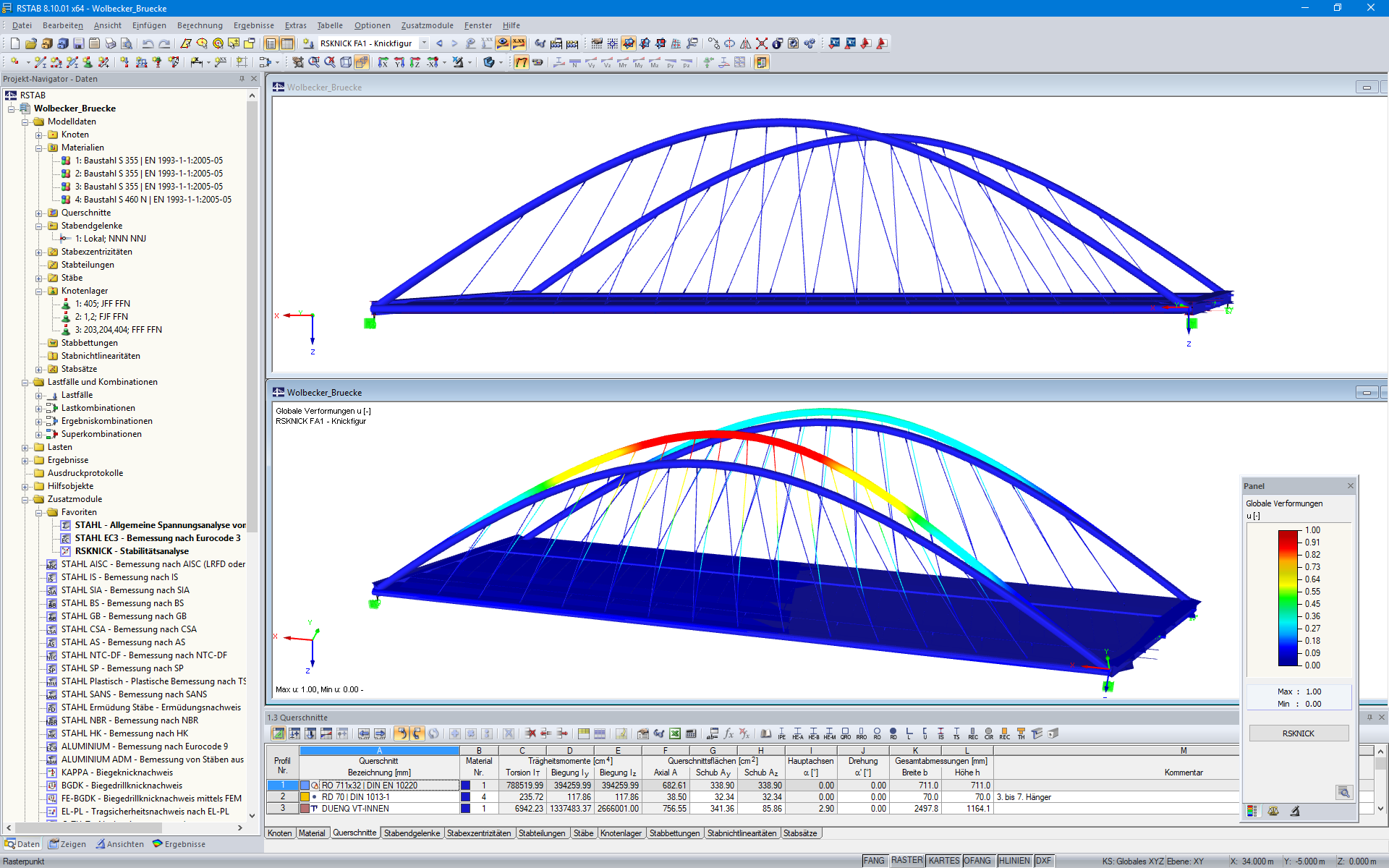Image resolution: width=1389 pixels, height=868 pixels.
Task: Collapse the Knotenlager tree node
Action: (39, 291)
